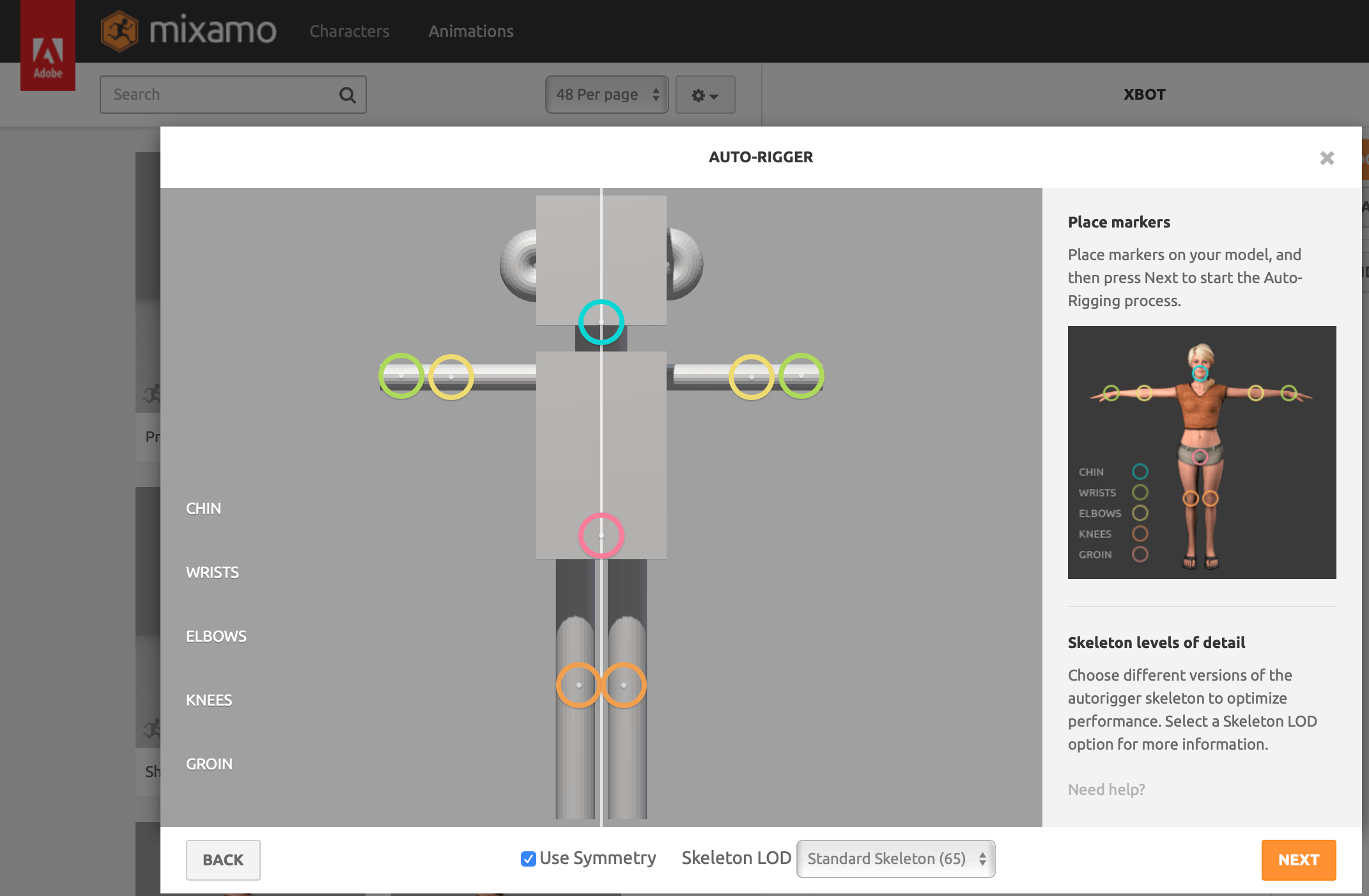
Task: Click the green wrist marker on right arm
Action: [x=801, y=376]
